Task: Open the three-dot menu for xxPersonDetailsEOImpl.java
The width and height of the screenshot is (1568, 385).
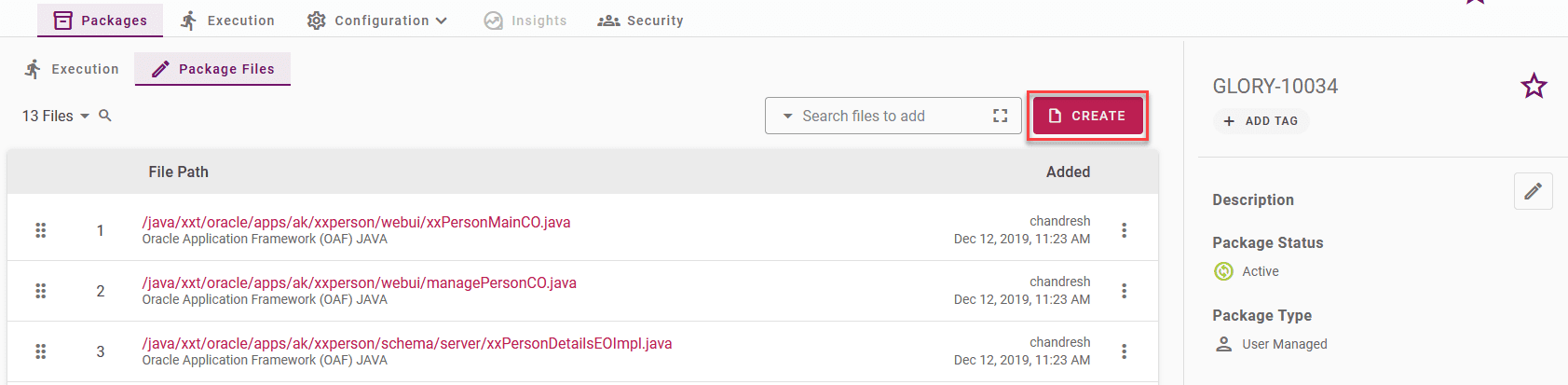Action: click(x=1124, y=351)
